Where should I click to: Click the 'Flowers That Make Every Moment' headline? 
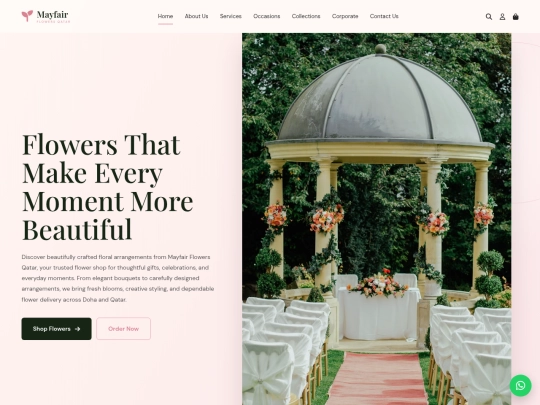tap(108, 187)
